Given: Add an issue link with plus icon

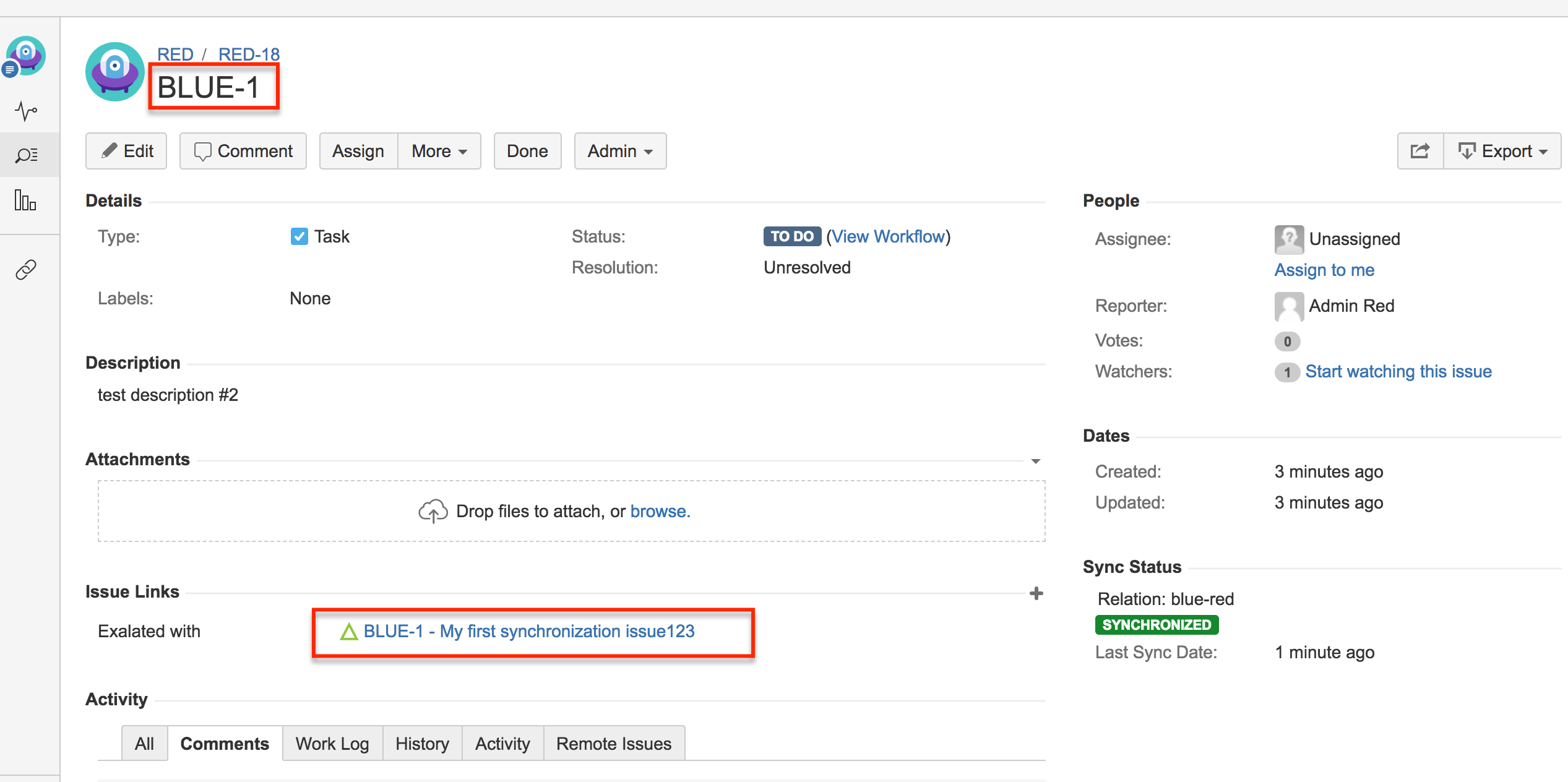Looking at the screenshot, I should tap(1036, 593).
